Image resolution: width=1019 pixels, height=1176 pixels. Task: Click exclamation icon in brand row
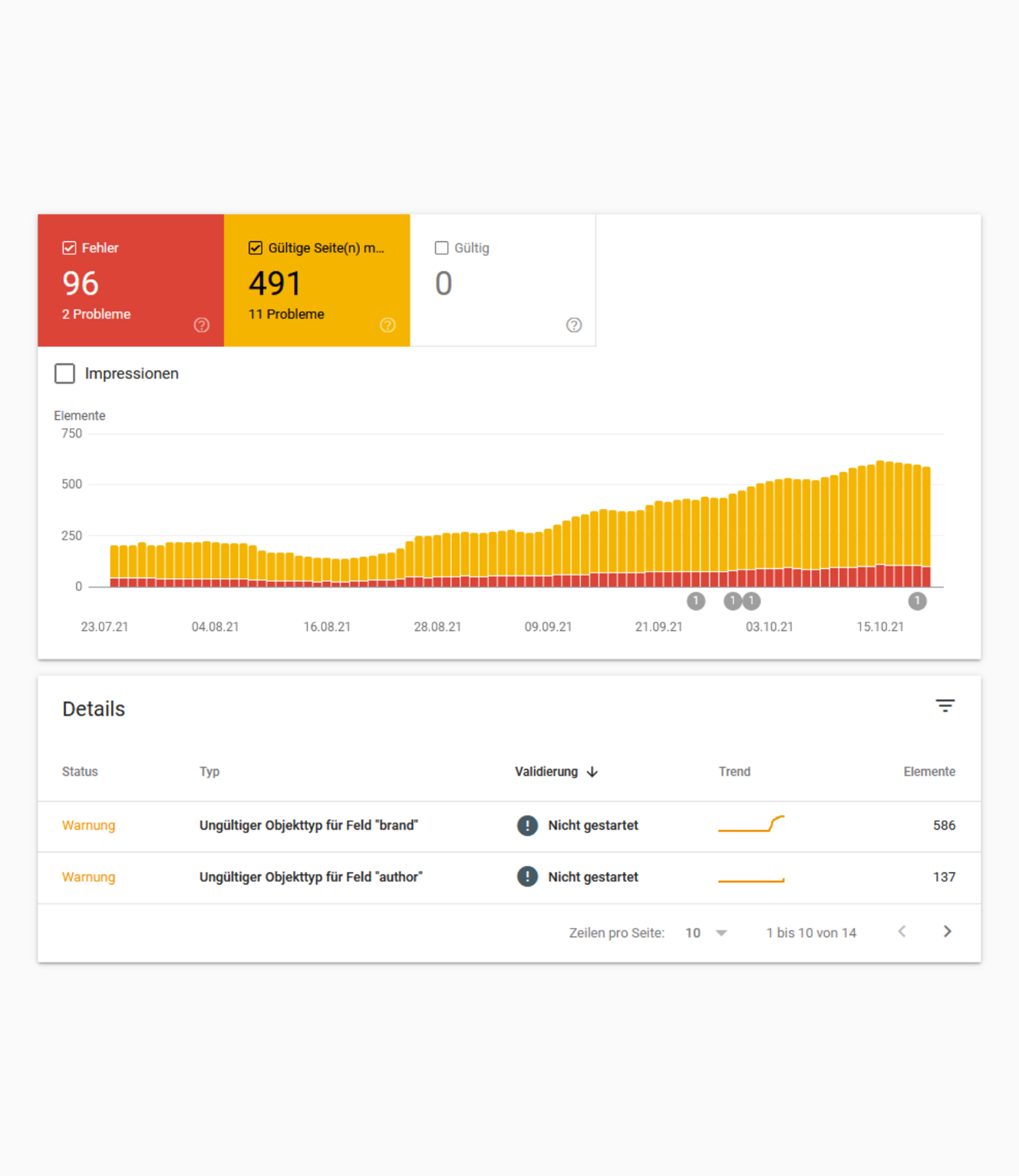pos(527,826)
